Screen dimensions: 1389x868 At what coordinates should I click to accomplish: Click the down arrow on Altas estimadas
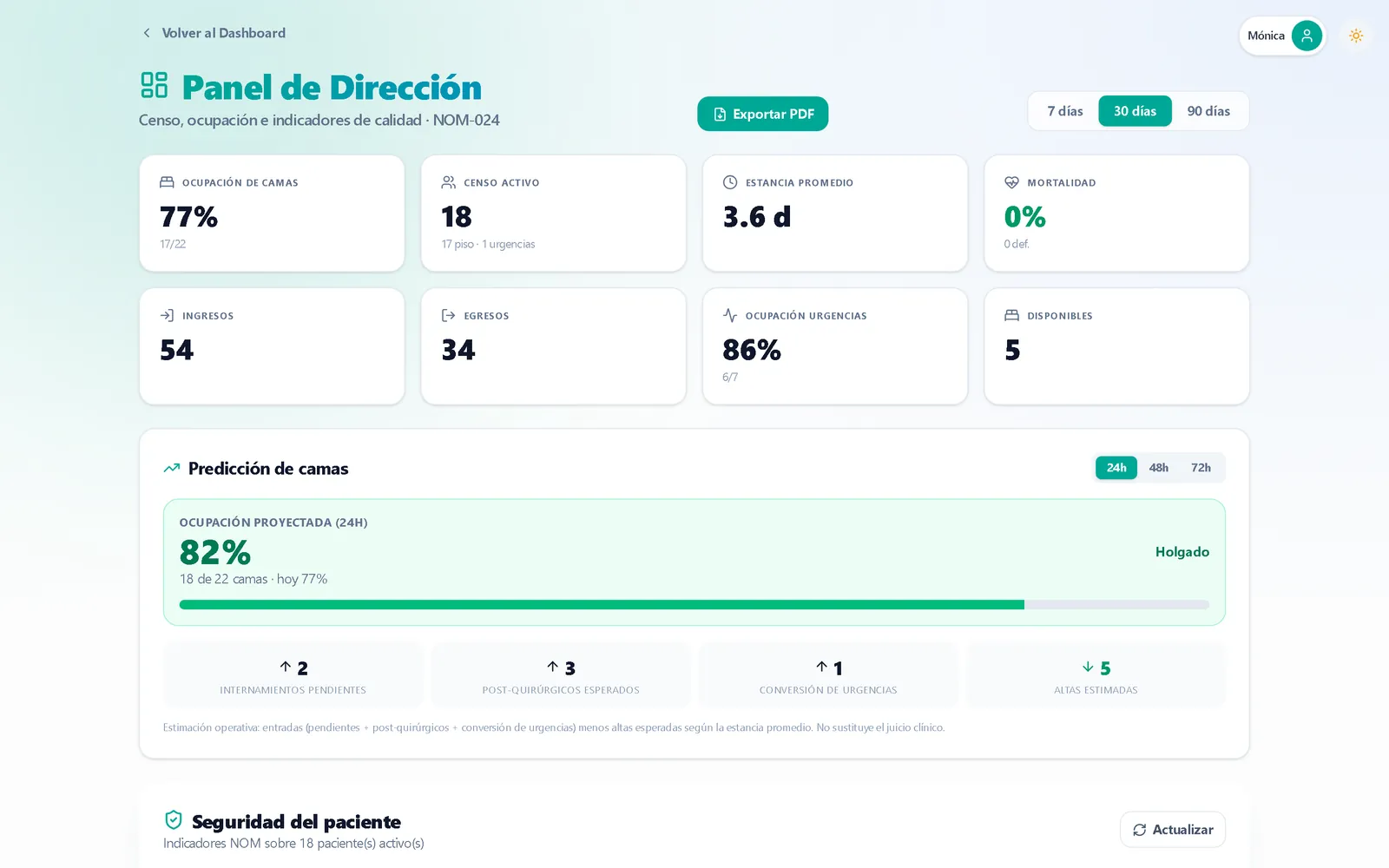1088,667
